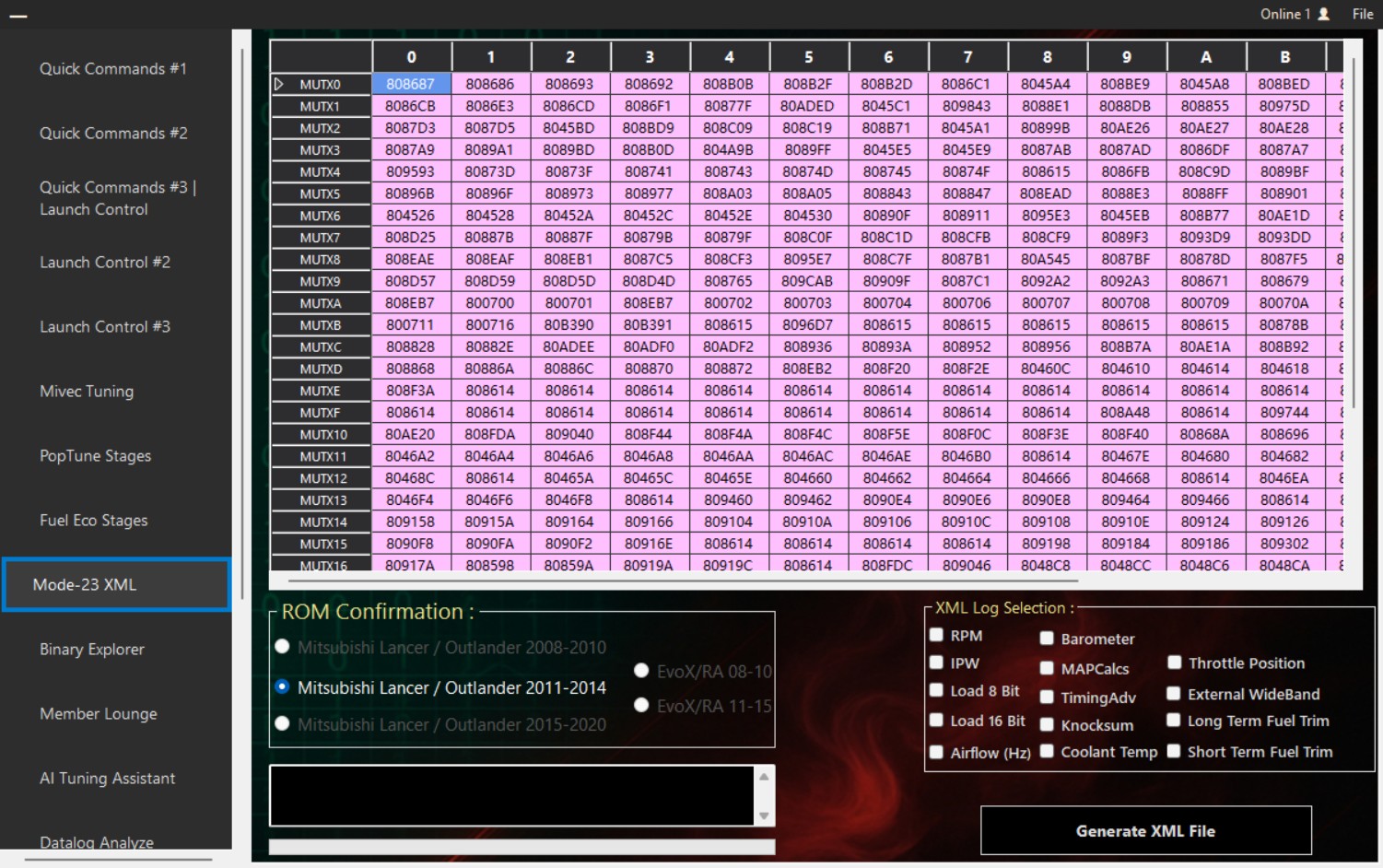Open the File menu
This screenshot has height=868, width=1383.
click(1362, 14)
